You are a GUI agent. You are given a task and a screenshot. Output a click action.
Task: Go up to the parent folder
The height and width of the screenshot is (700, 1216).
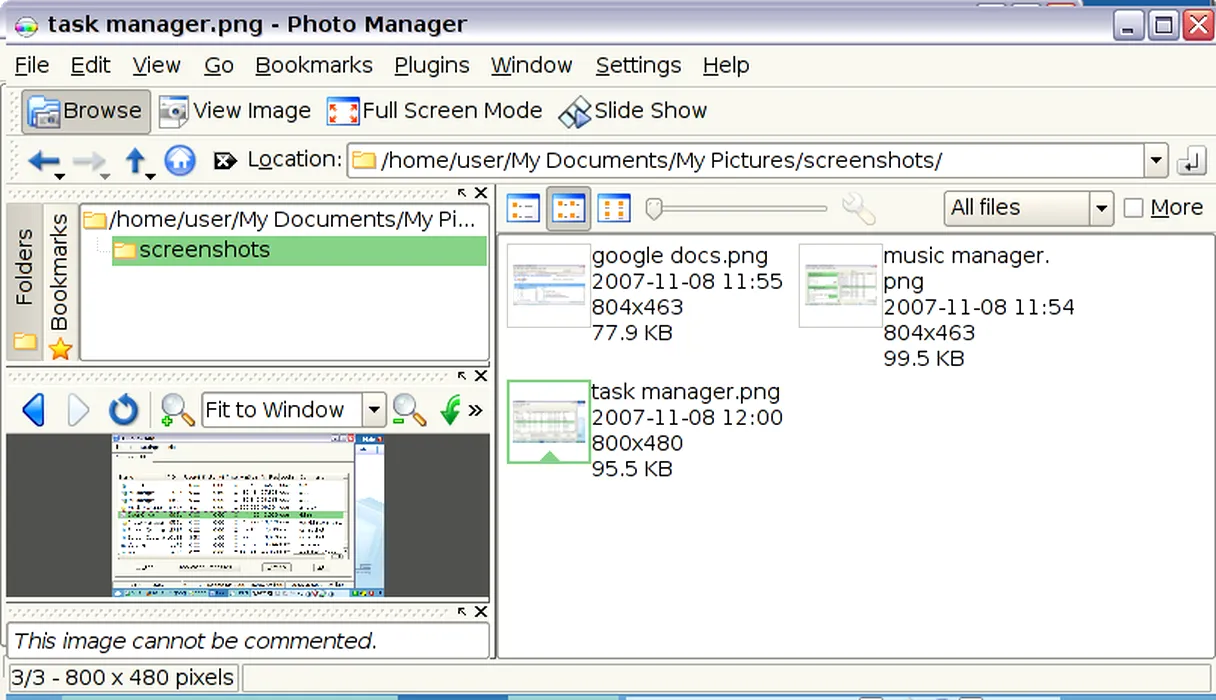point(135,160)
